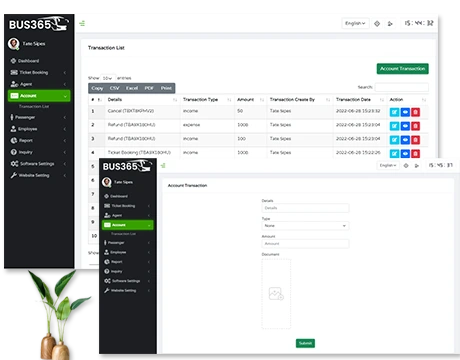Click the CSV export button

114,88
